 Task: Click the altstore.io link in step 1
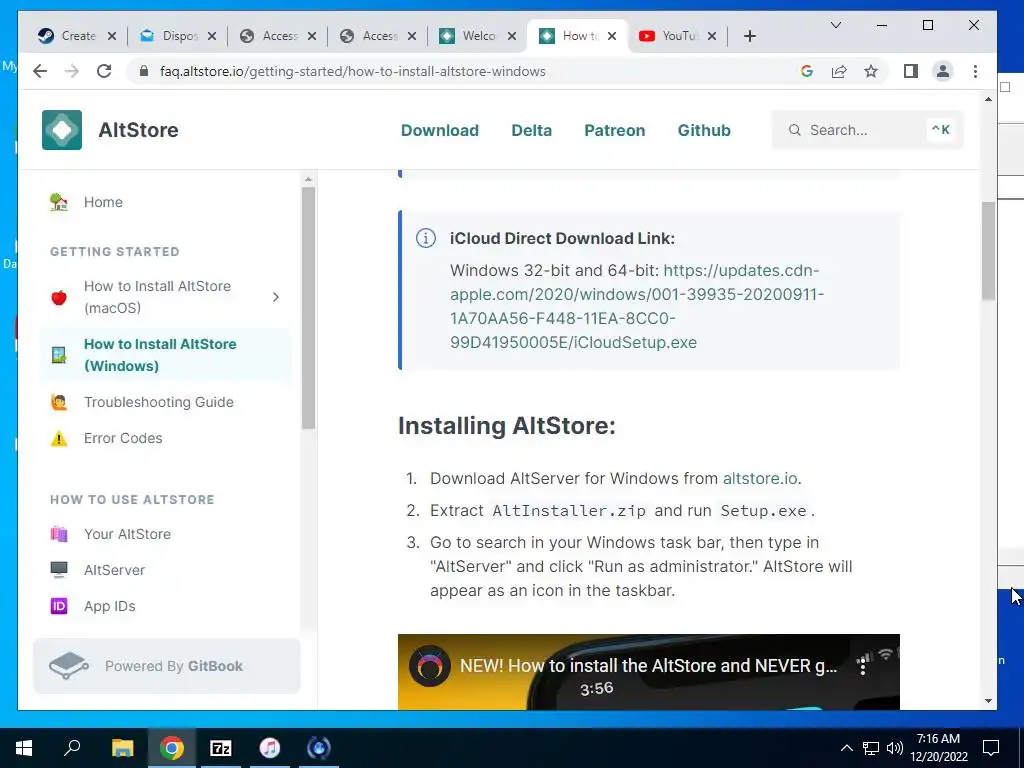click(x=760, y=479)
